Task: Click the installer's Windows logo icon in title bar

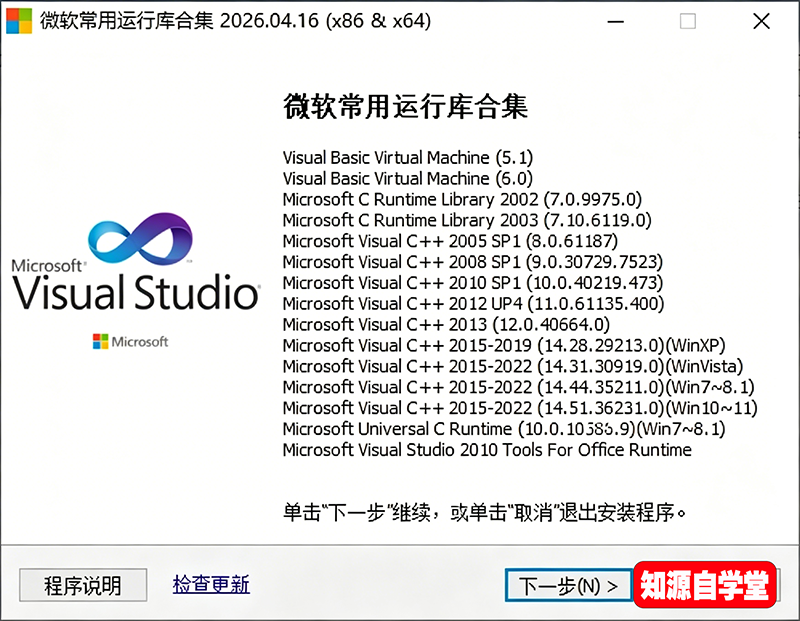Action: tap(18, 20)
